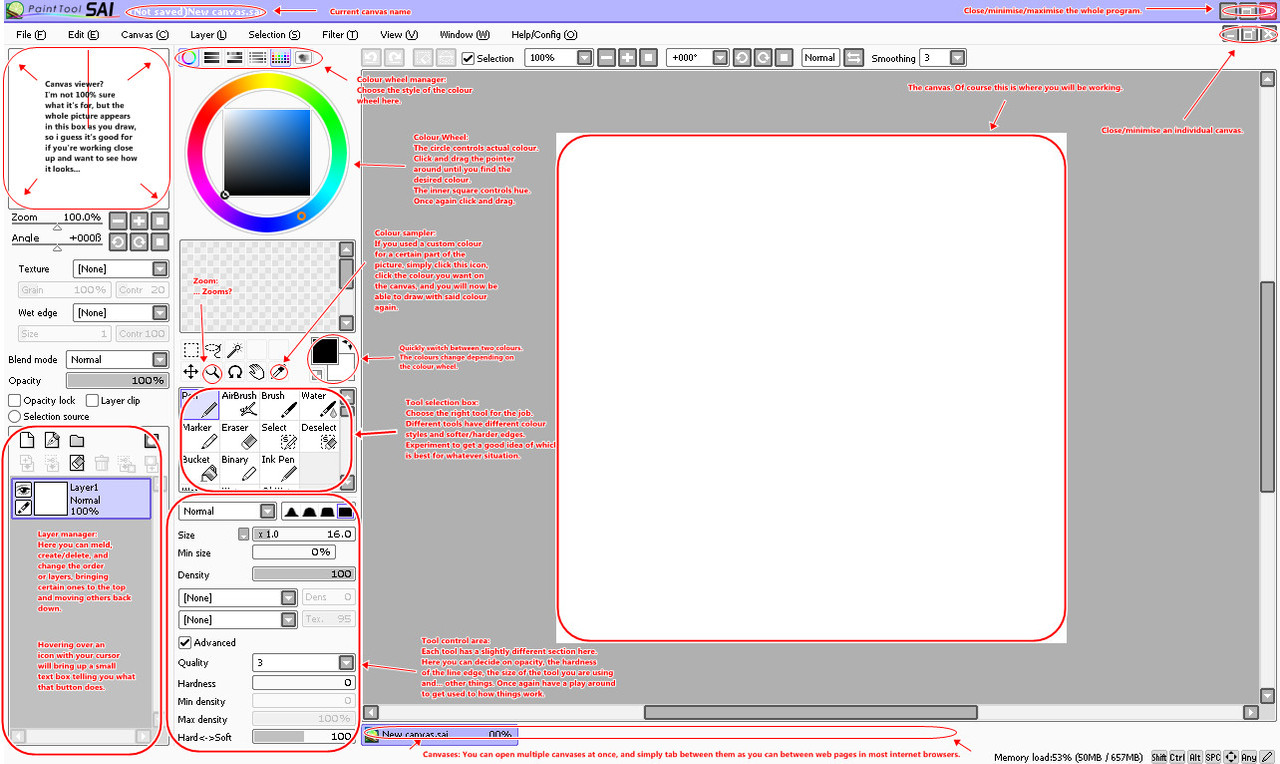Open the brush shape [None] dropdown
The width and height of the screenshot is (1280, 764).
pos(237,597)
